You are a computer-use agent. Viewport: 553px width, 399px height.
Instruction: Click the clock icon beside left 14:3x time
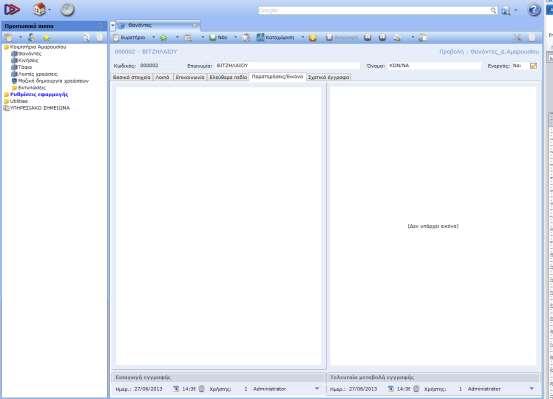tap(201, 389)
